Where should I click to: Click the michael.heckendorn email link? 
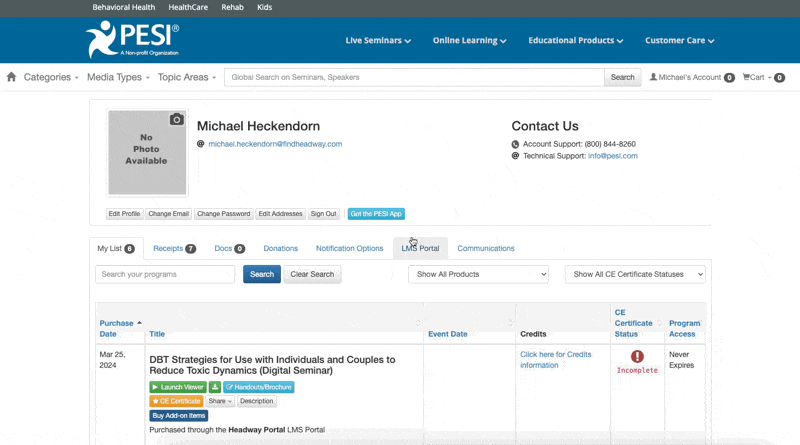(275, 144)
